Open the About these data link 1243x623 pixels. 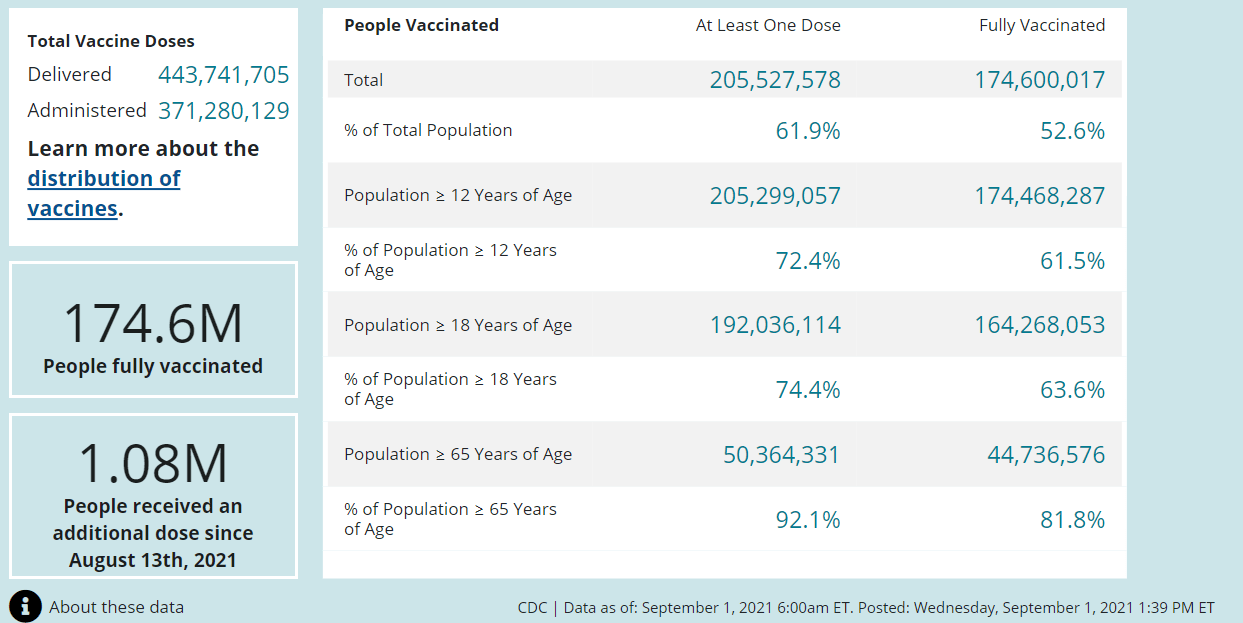click(116, 607)
